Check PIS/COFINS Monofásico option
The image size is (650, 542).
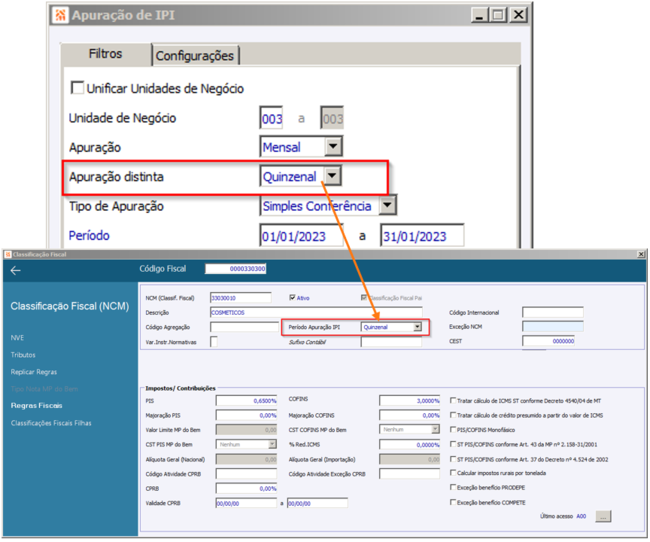[x=453, y=429]
